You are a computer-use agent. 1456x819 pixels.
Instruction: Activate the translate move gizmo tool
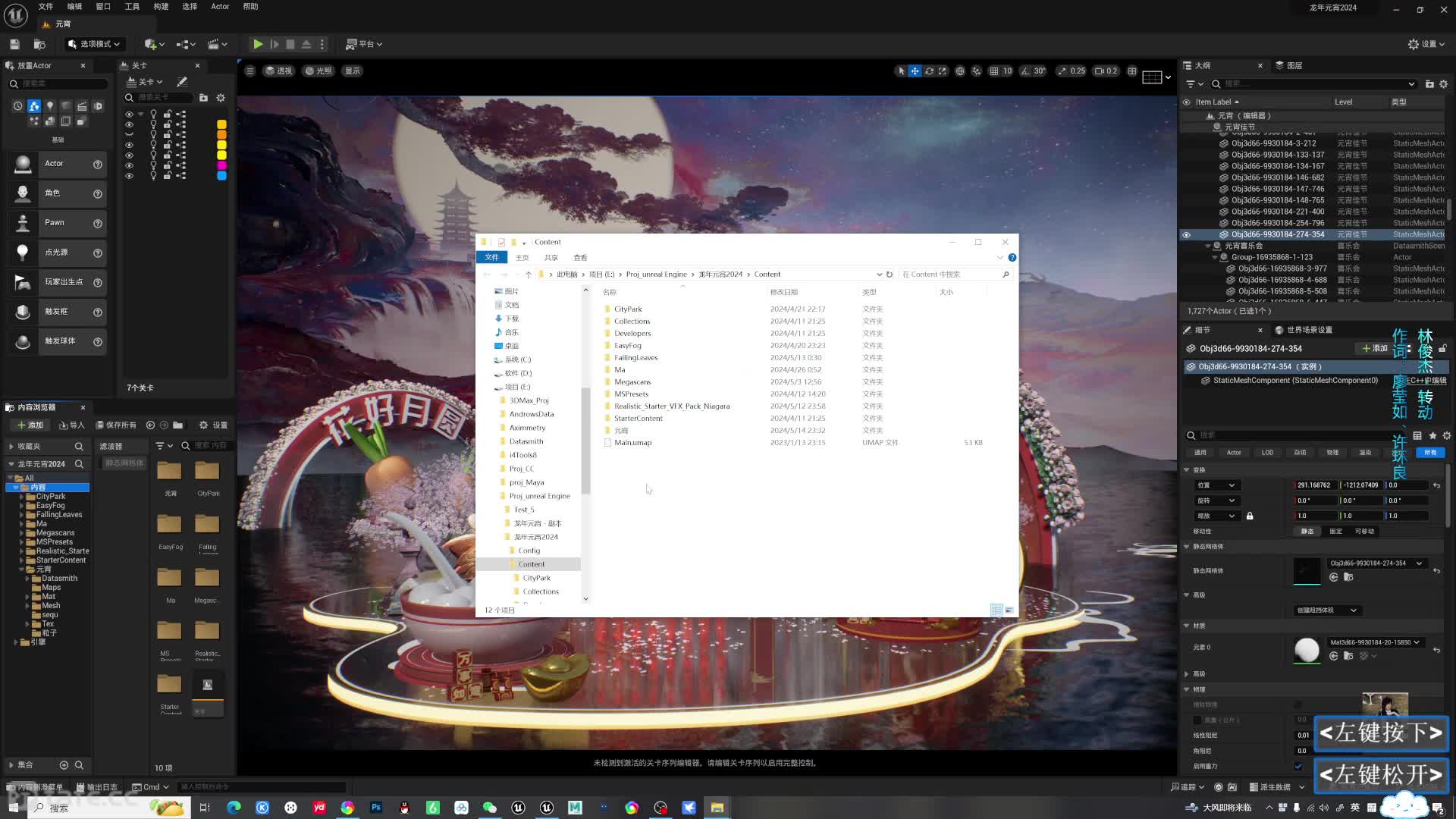[915, 71]
